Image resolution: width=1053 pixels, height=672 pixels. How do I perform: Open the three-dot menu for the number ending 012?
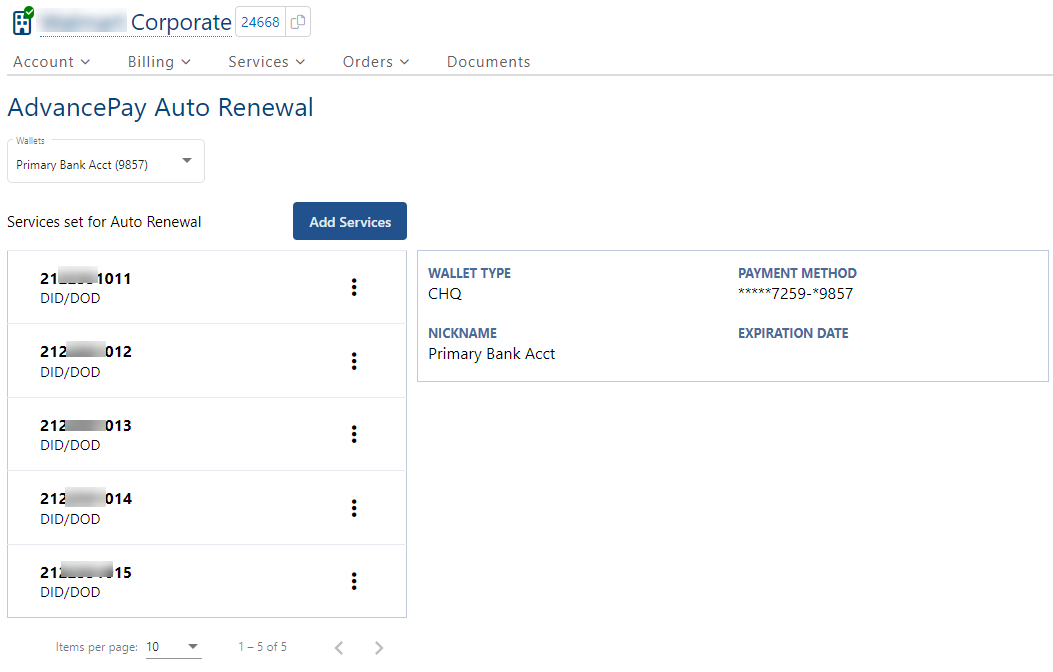click(x=354, y=361)
